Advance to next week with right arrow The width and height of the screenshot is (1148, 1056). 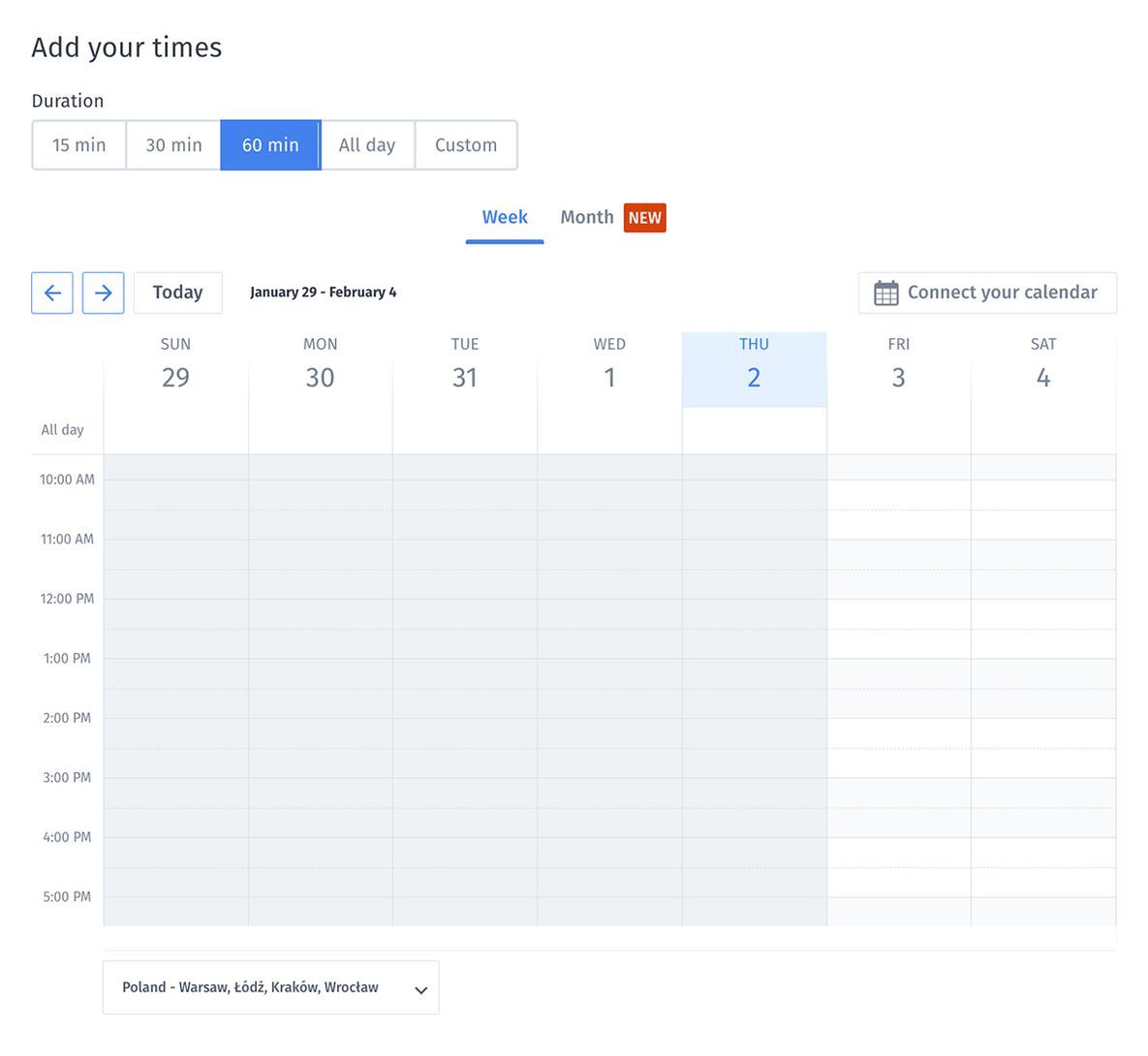pos(103,293)
